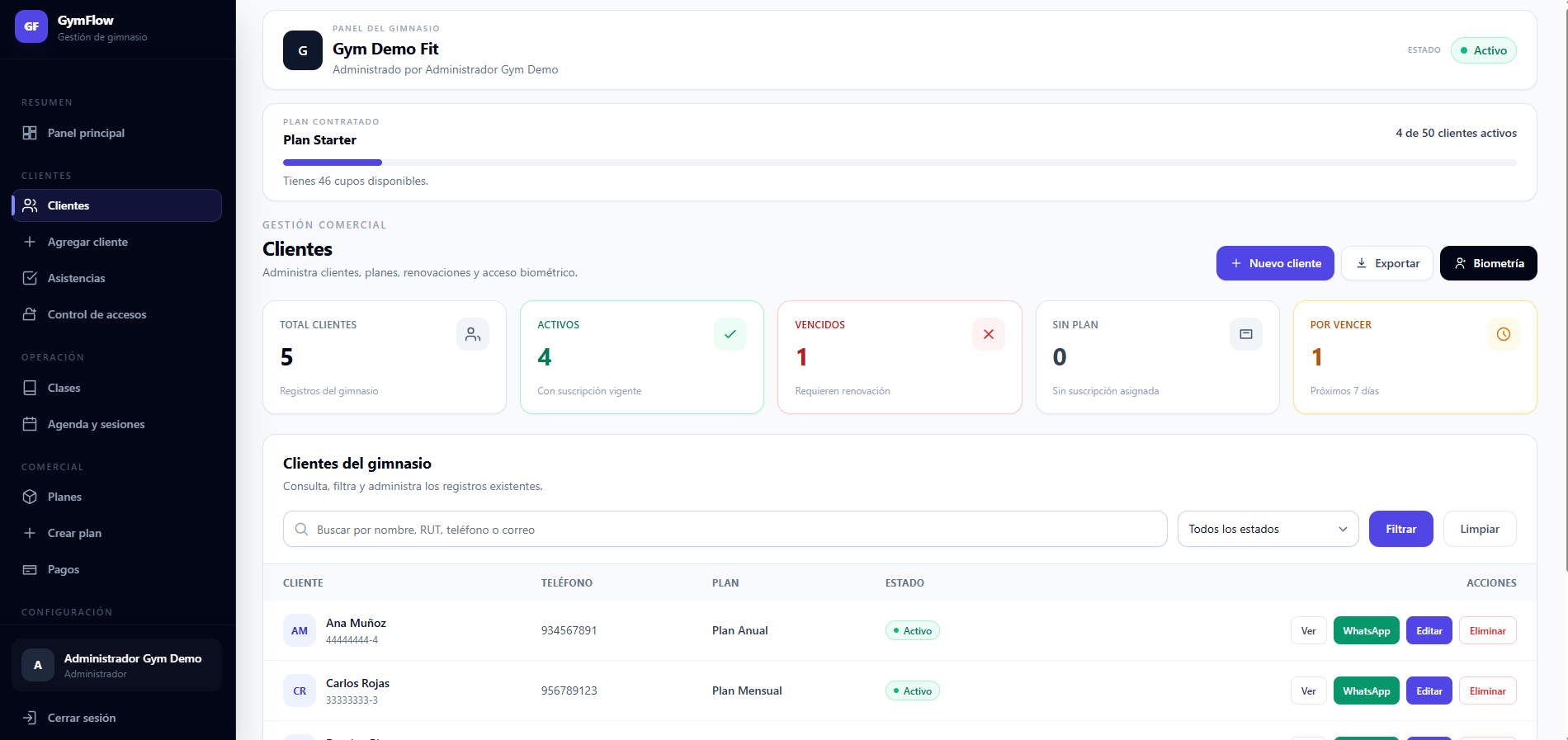Click the plus icon beside Agregar cliente
The width and height of the screenshot is (1568, 740).
(x=30, y=242)
